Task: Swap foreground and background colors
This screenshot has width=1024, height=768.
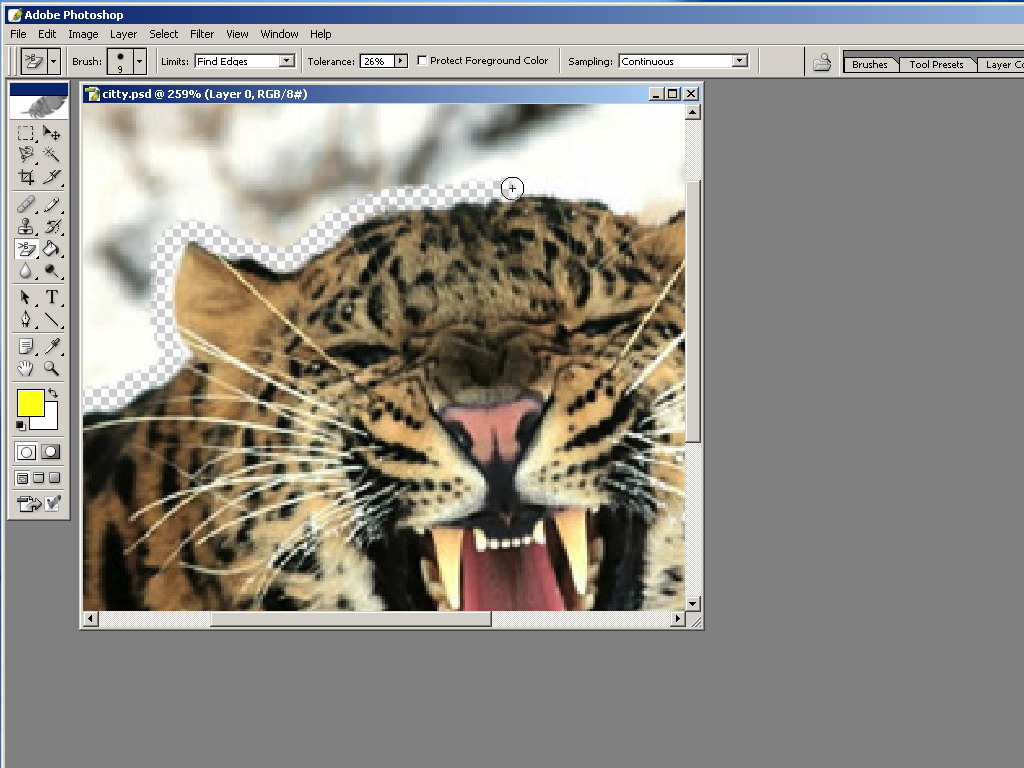Action: tap(53, 394)
